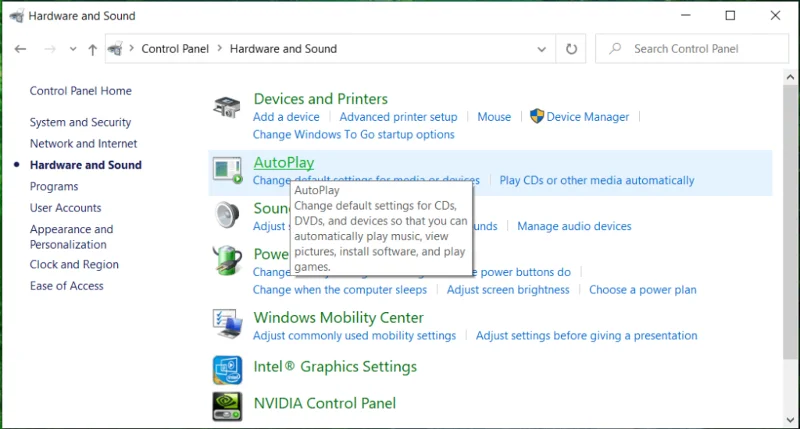Click the AutoPlay category icon

228,170
